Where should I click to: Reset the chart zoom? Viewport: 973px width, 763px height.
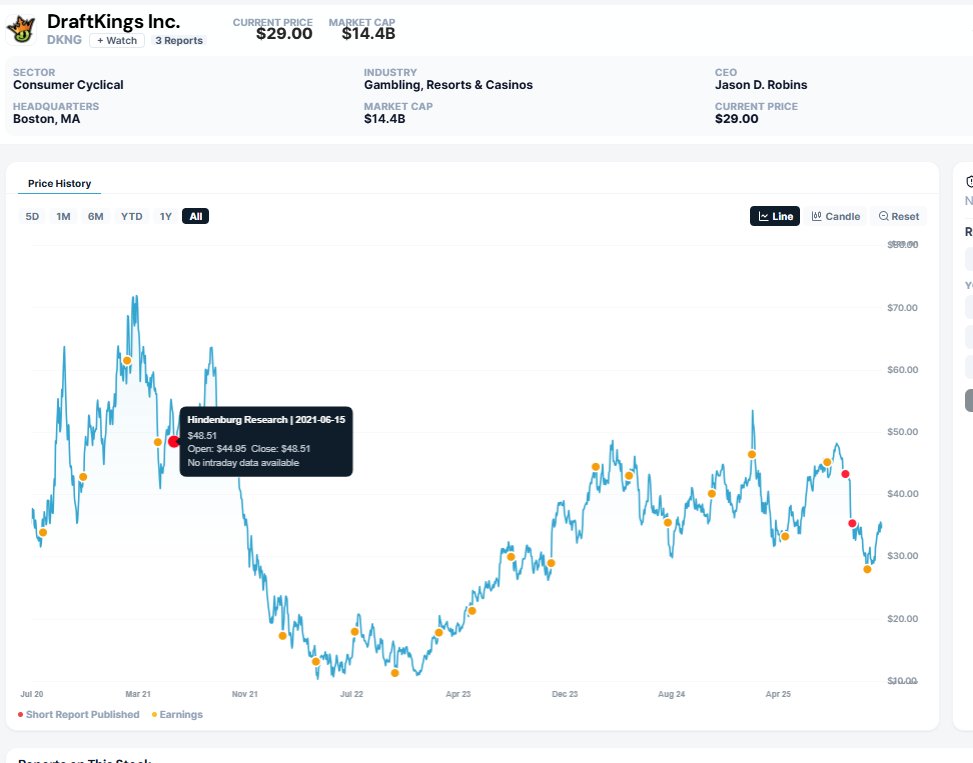[899, 216]
